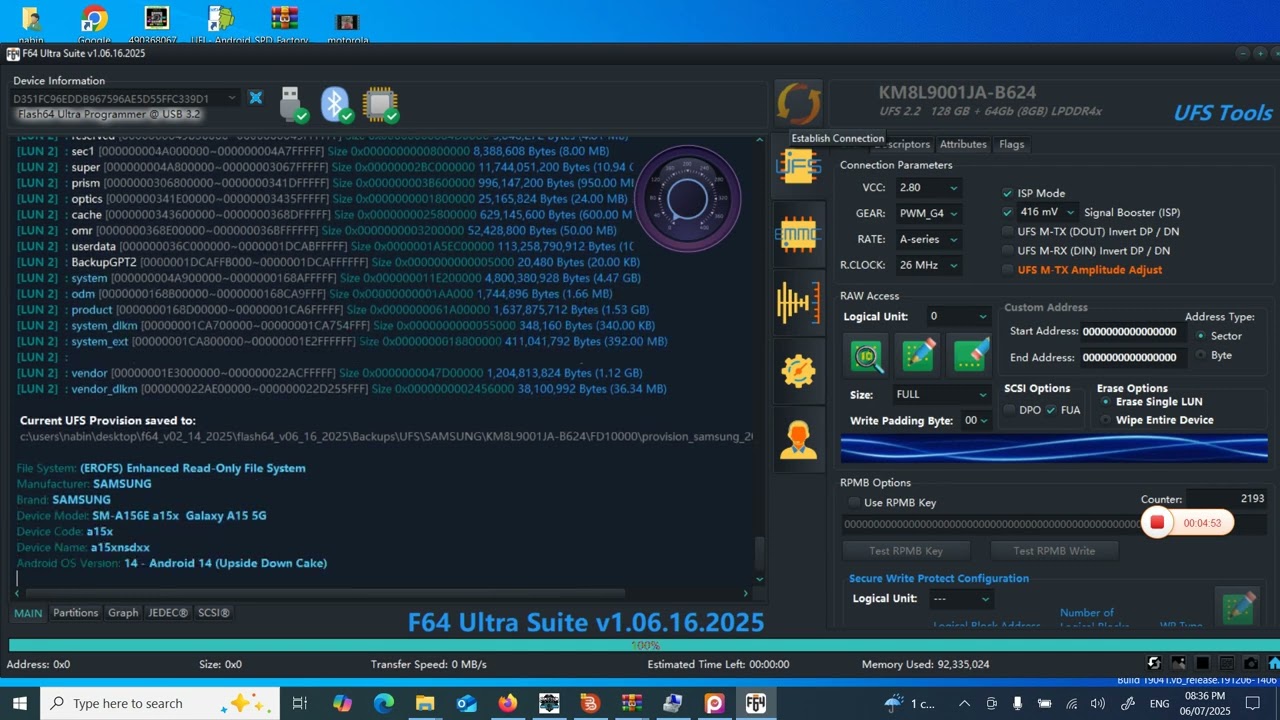Open the 416 mV signal booster dropdown
Viewport: 1280px width, 720px height.
[x=1047, y=212]
